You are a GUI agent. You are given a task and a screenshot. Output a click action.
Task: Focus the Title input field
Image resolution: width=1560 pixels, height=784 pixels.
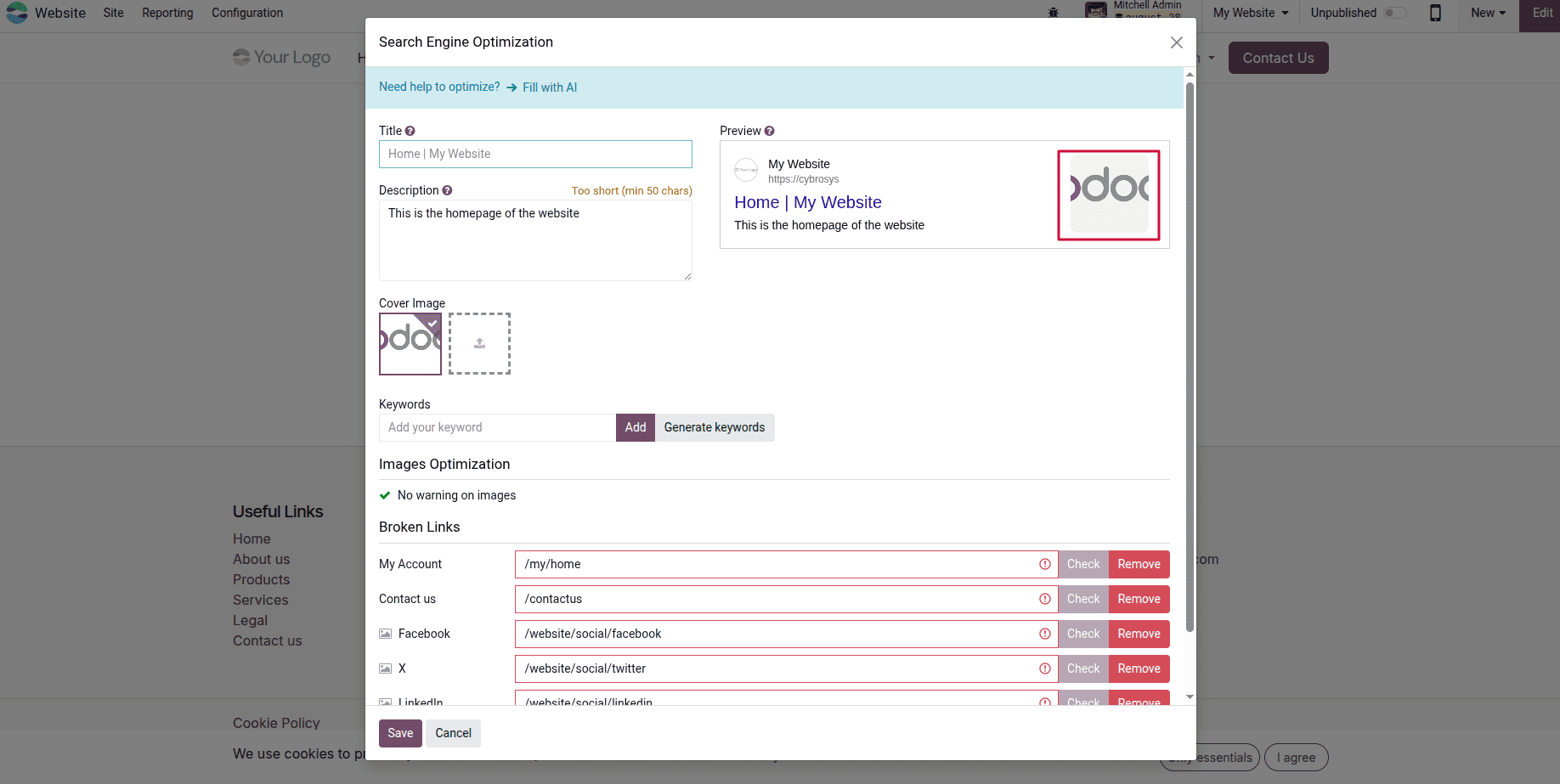pyautogui.click(x=535, y=154)
